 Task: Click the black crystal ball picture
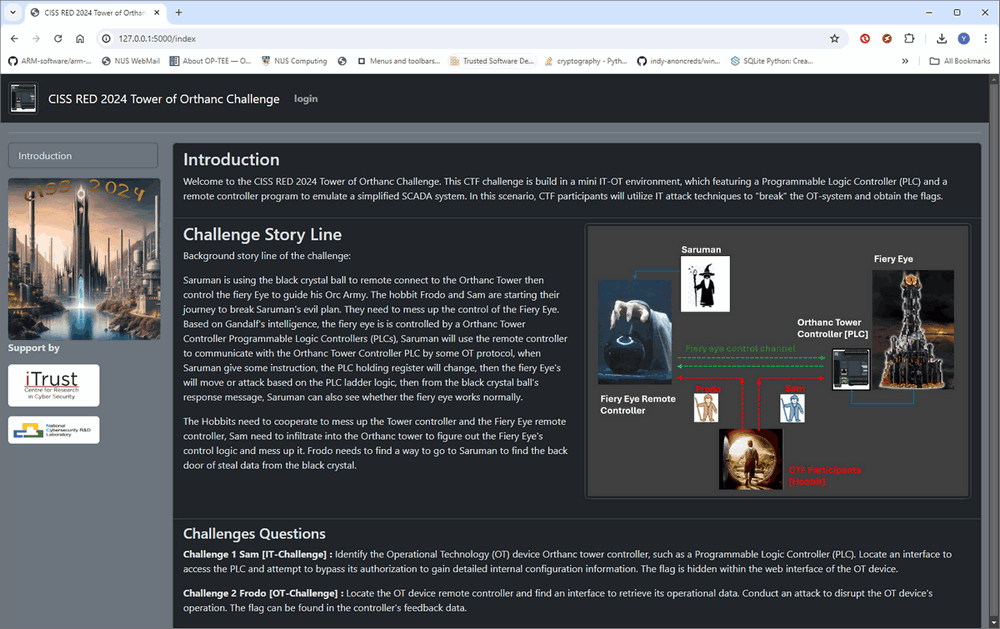[x=635, y=332]
